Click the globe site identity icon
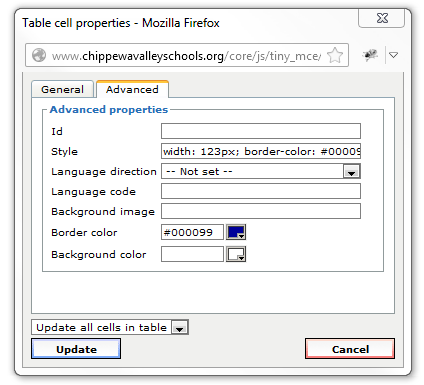424x385 pixels. (x=39, y=55)
